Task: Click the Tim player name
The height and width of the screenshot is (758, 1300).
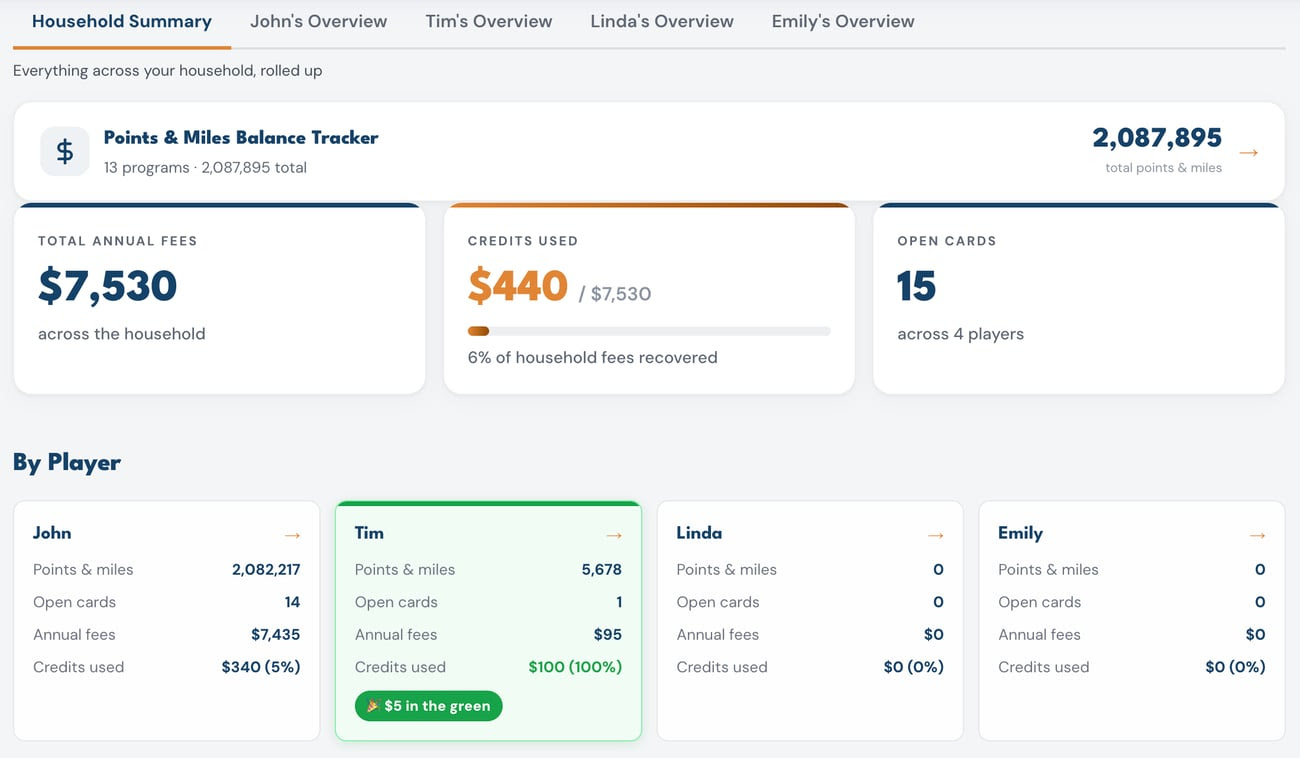Action: click(369, 533)
